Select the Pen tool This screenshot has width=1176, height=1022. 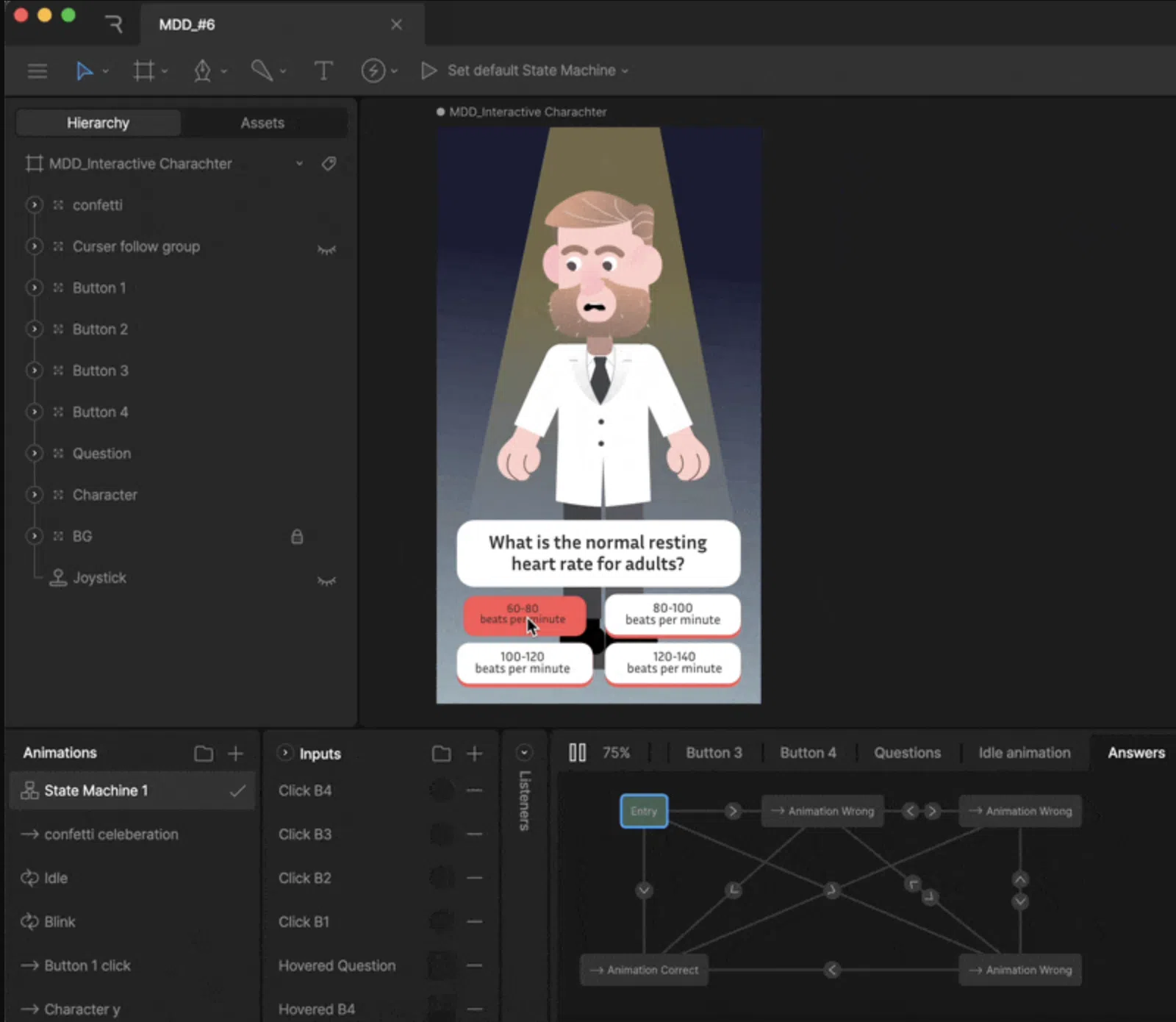click(202, 71)
